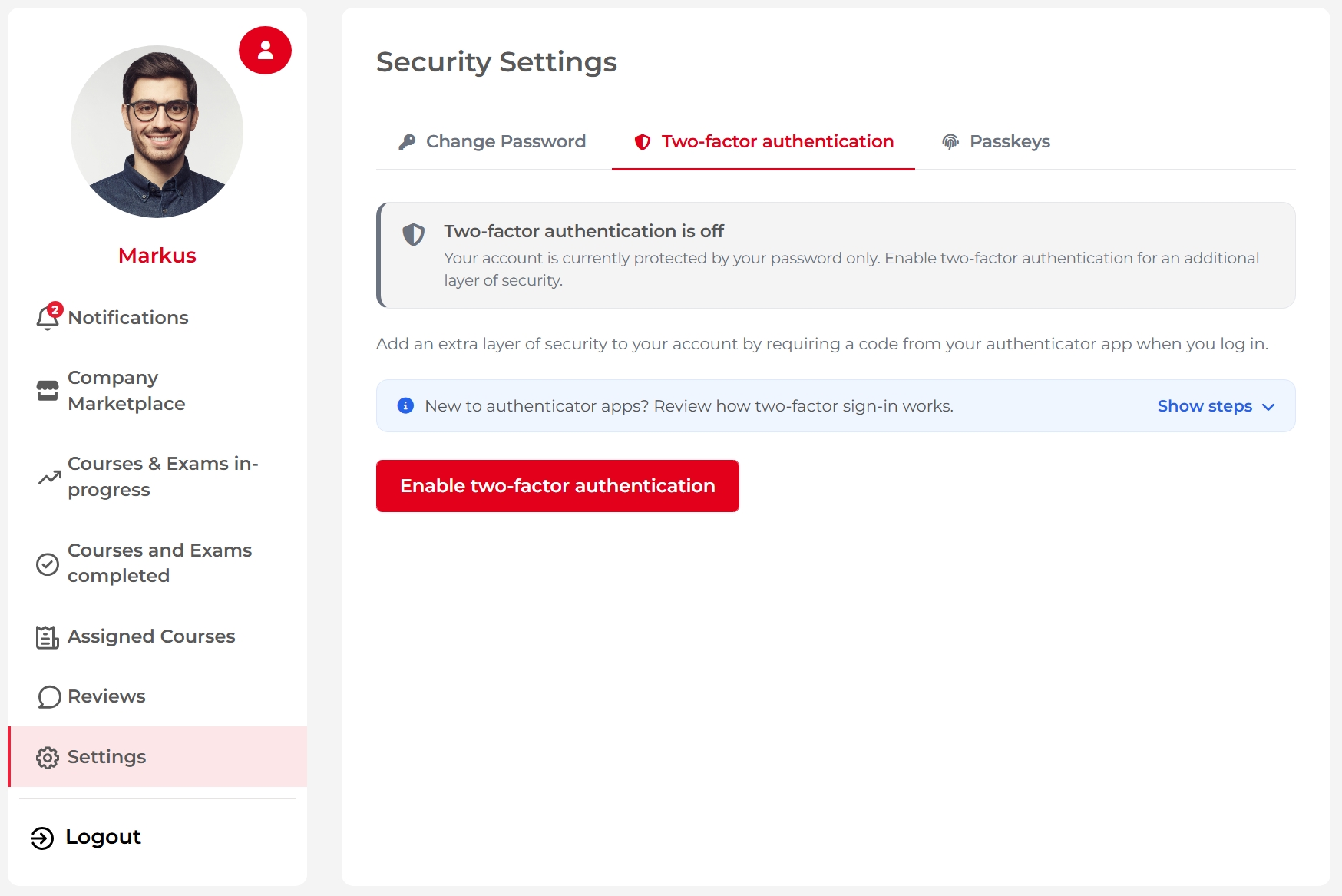This screenshot has height=896, width=1342.
Task: Open Notifications in the sidebar
Action: click(157, 318)
